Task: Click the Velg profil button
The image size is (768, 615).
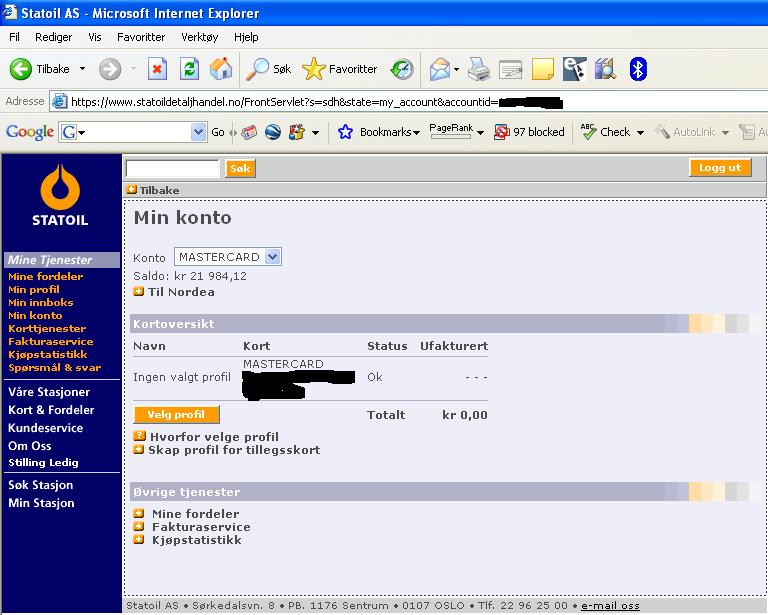Action: click(x=176, y=415)
